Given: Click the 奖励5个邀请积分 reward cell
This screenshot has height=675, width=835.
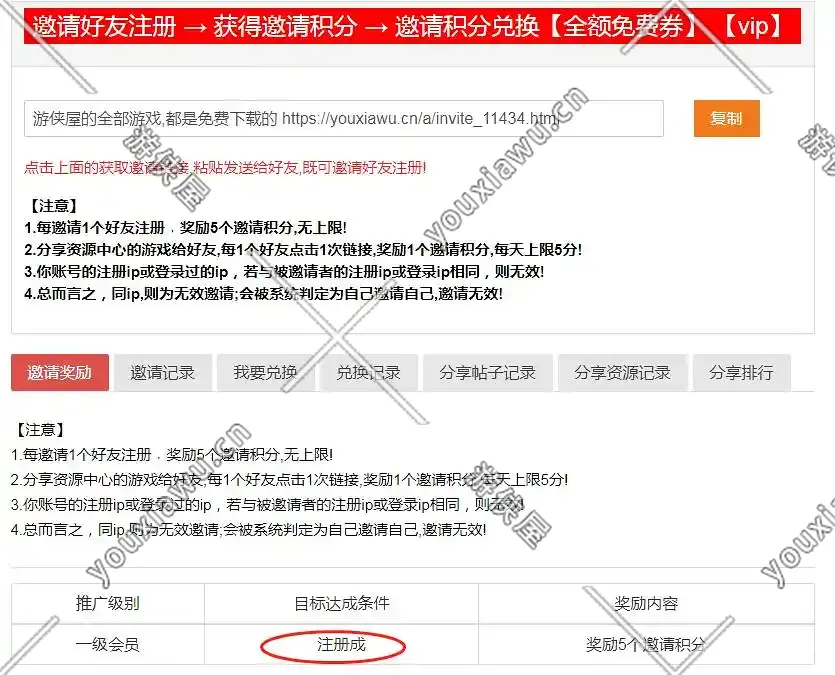Looking at the screenshot, I should [x=646, y=645].
